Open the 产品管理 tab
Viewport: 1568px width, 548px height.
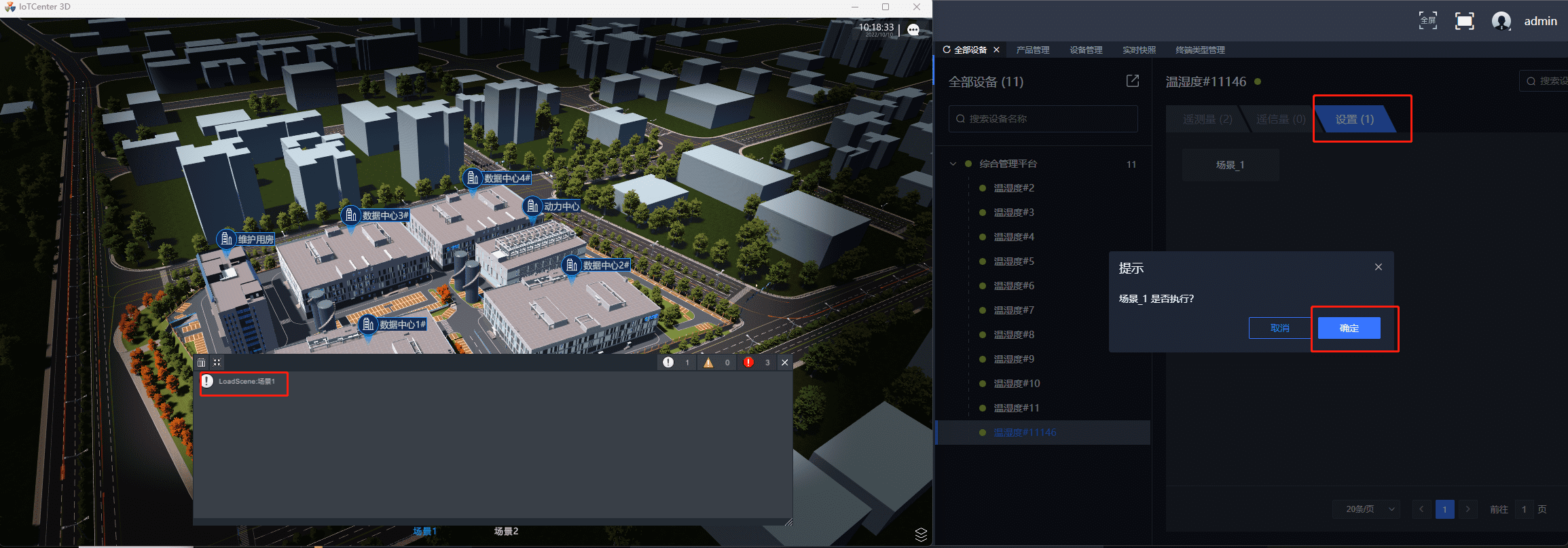point(1033,50)
